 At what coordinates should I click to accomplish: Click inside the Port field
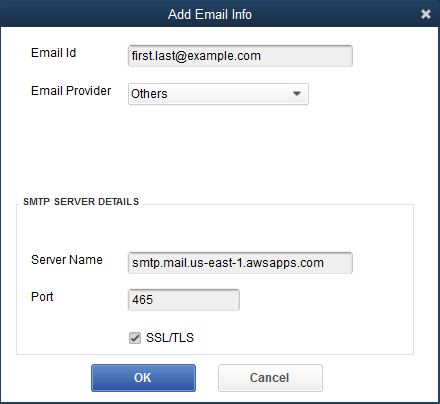184,300
